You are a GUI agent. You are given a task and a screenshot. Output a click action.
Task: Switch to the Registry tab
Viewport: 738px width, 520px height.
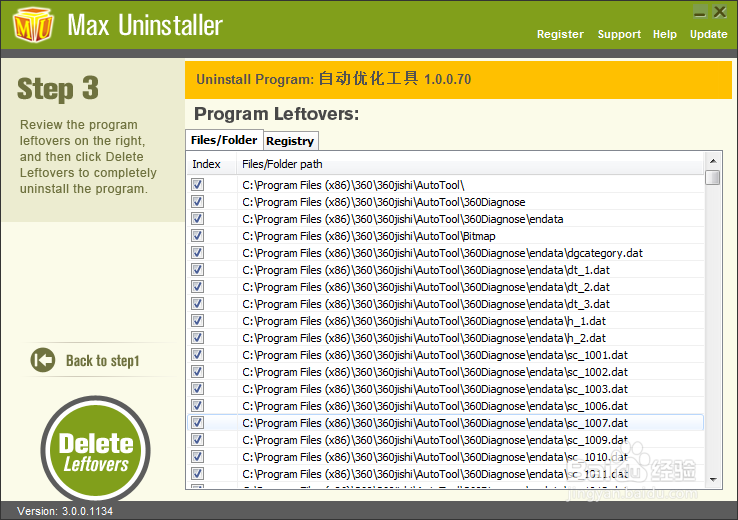click(290, 141)
